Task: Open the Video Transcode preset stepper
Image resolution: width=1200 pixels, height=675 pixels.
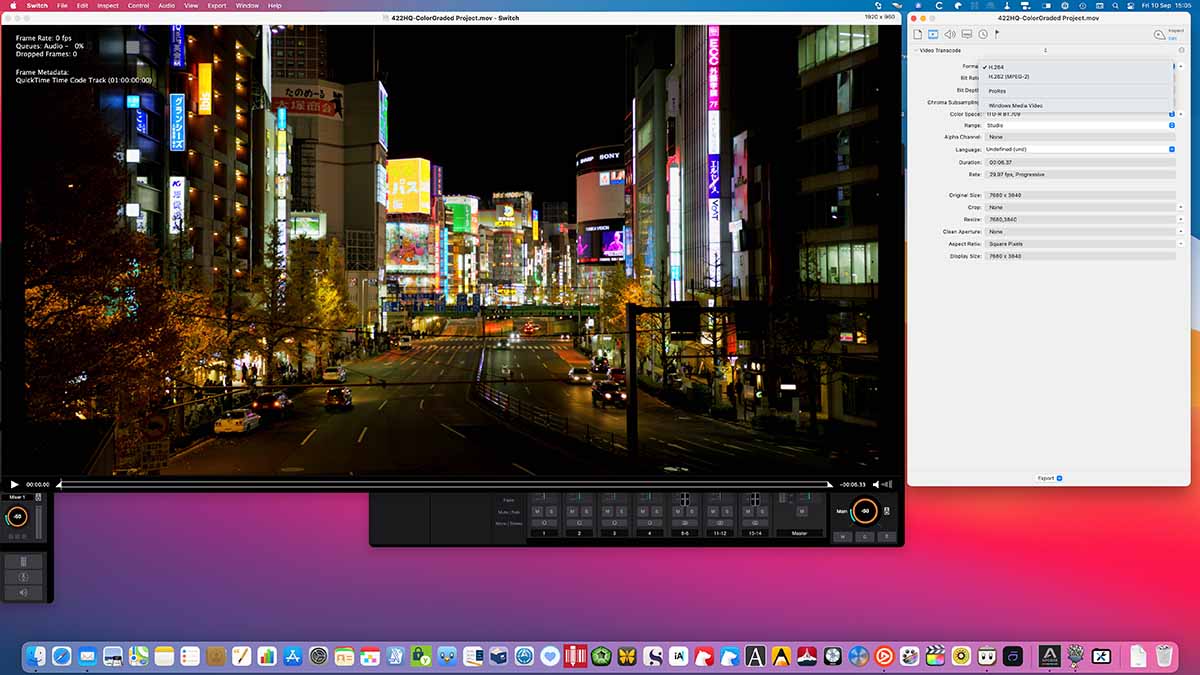Action: pos(1045,50)
